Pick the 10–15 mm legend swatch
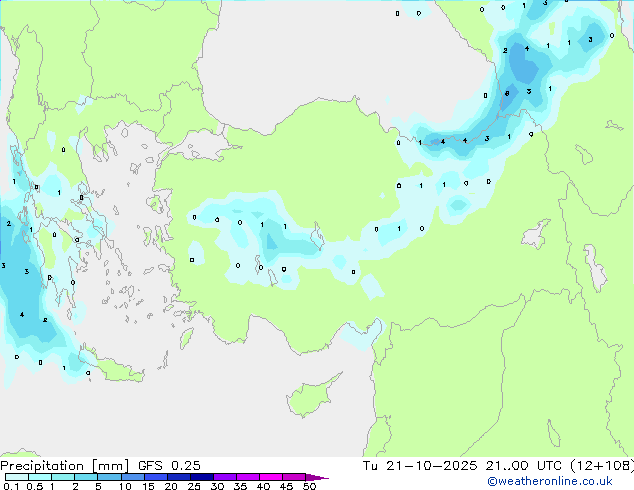 pos(132,477)
